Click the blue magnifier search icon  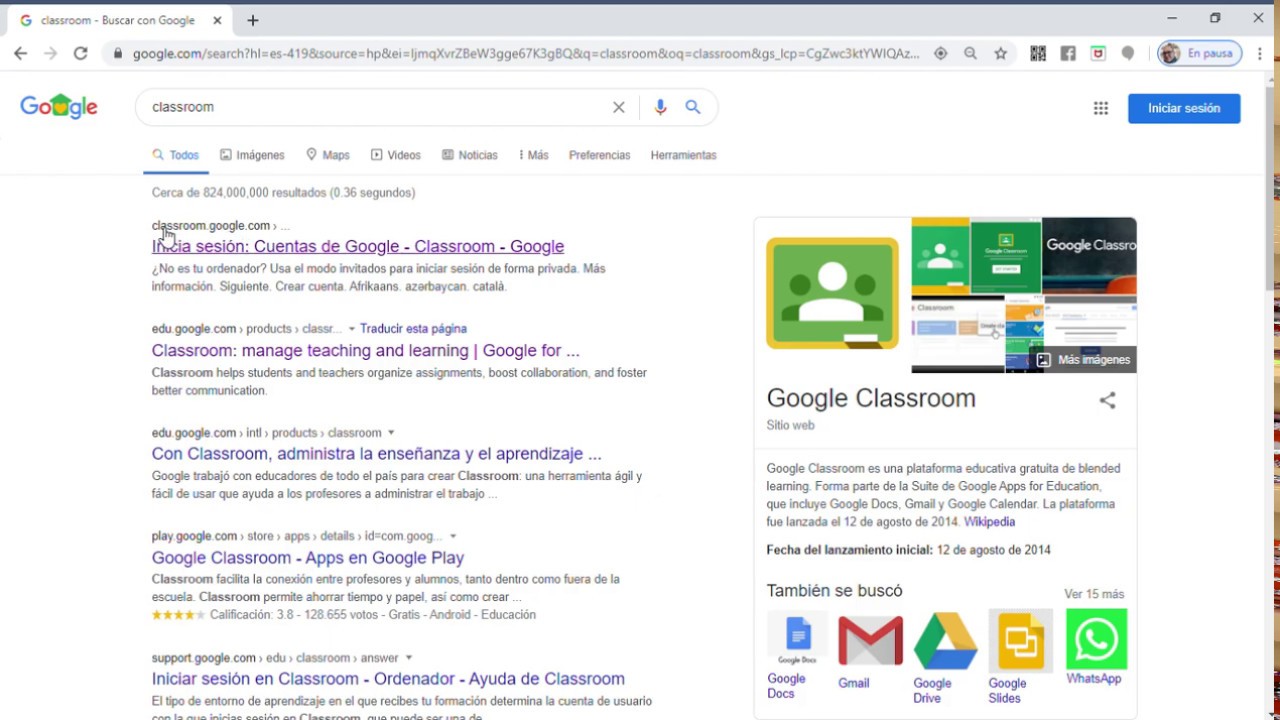693,107
